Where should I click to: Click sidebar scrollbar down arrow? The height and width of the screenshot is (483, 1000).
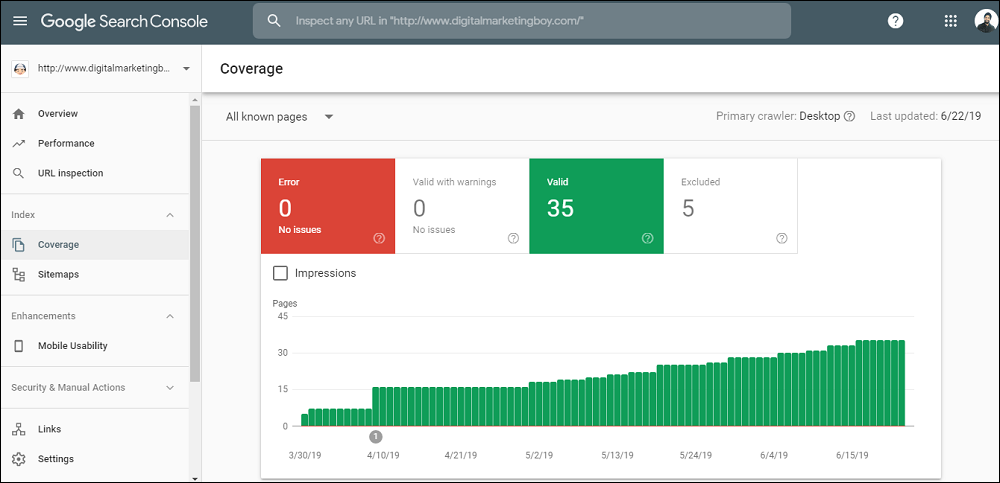tap(195, 478)
